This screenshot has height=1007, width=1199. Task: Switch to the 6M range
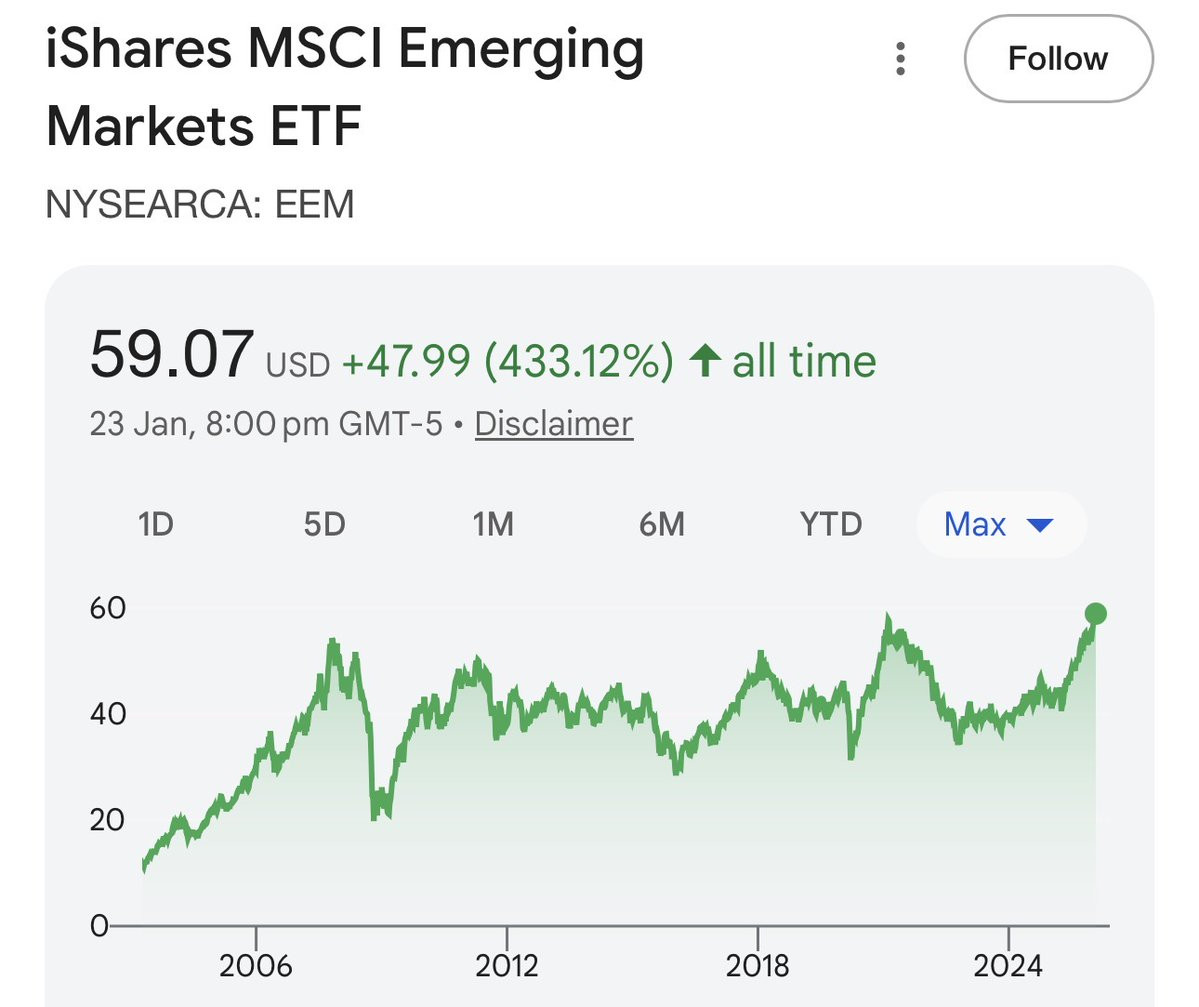point(661,525)
